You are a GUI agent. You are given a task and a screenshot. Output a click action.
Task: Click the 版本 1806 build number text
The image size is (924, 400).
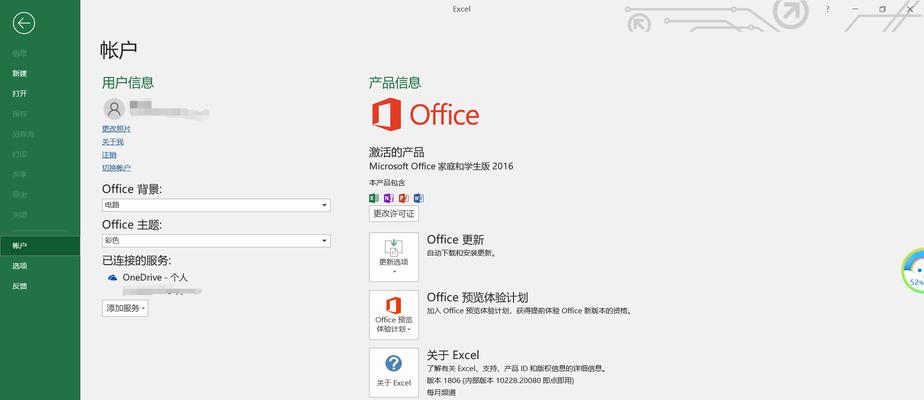point(500,381)
